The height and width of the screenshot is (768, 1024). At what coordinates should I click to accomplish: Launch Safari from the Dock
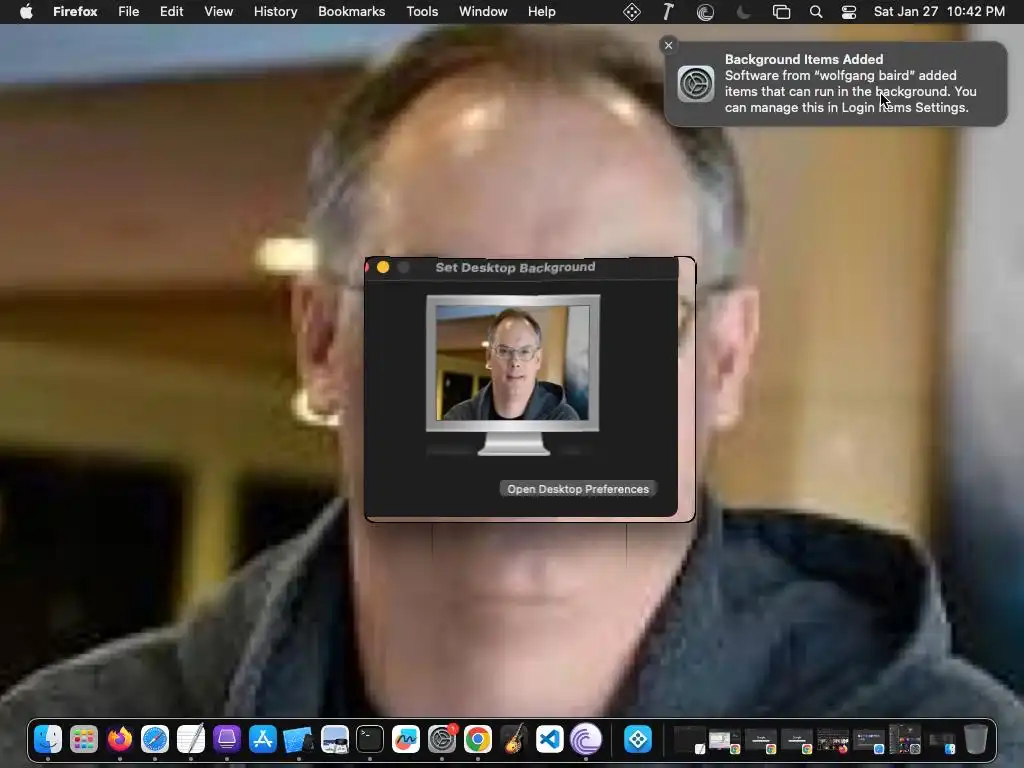(x=155, y=739)
